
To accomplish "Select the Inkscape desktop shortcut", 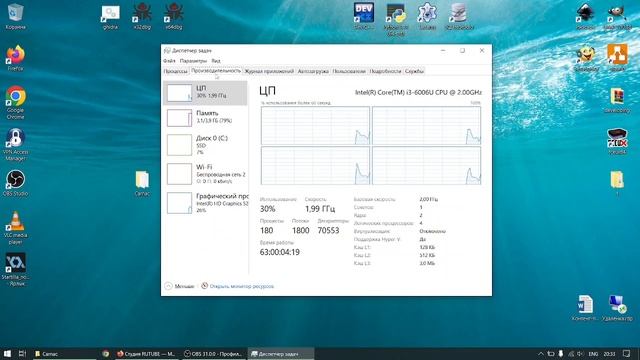I will 585,16.
